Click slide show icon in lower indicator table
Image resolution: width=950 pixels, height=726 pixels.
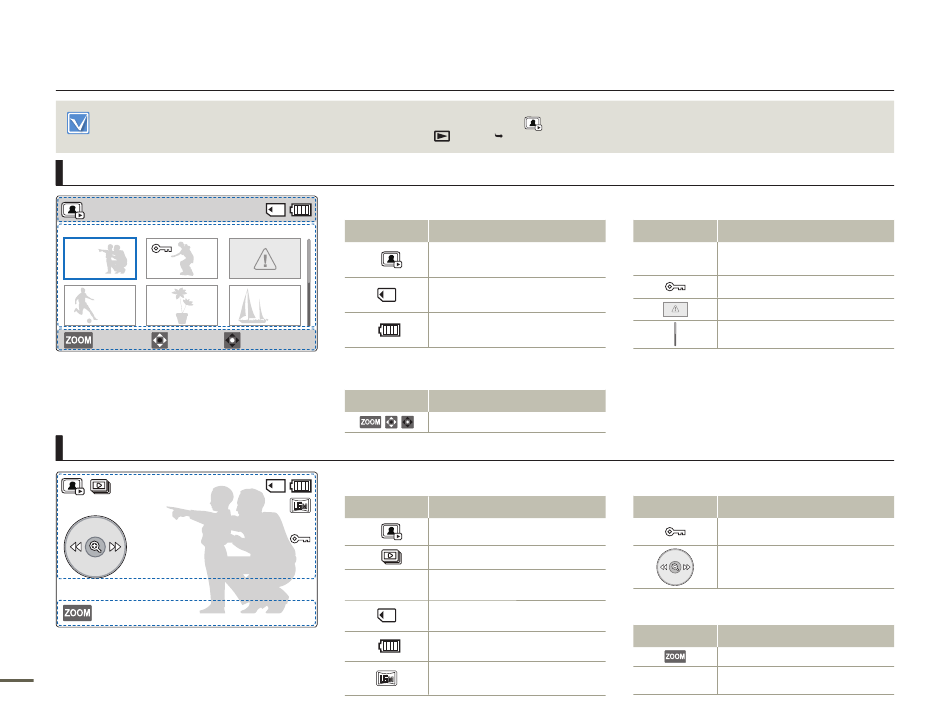[391, 556]
